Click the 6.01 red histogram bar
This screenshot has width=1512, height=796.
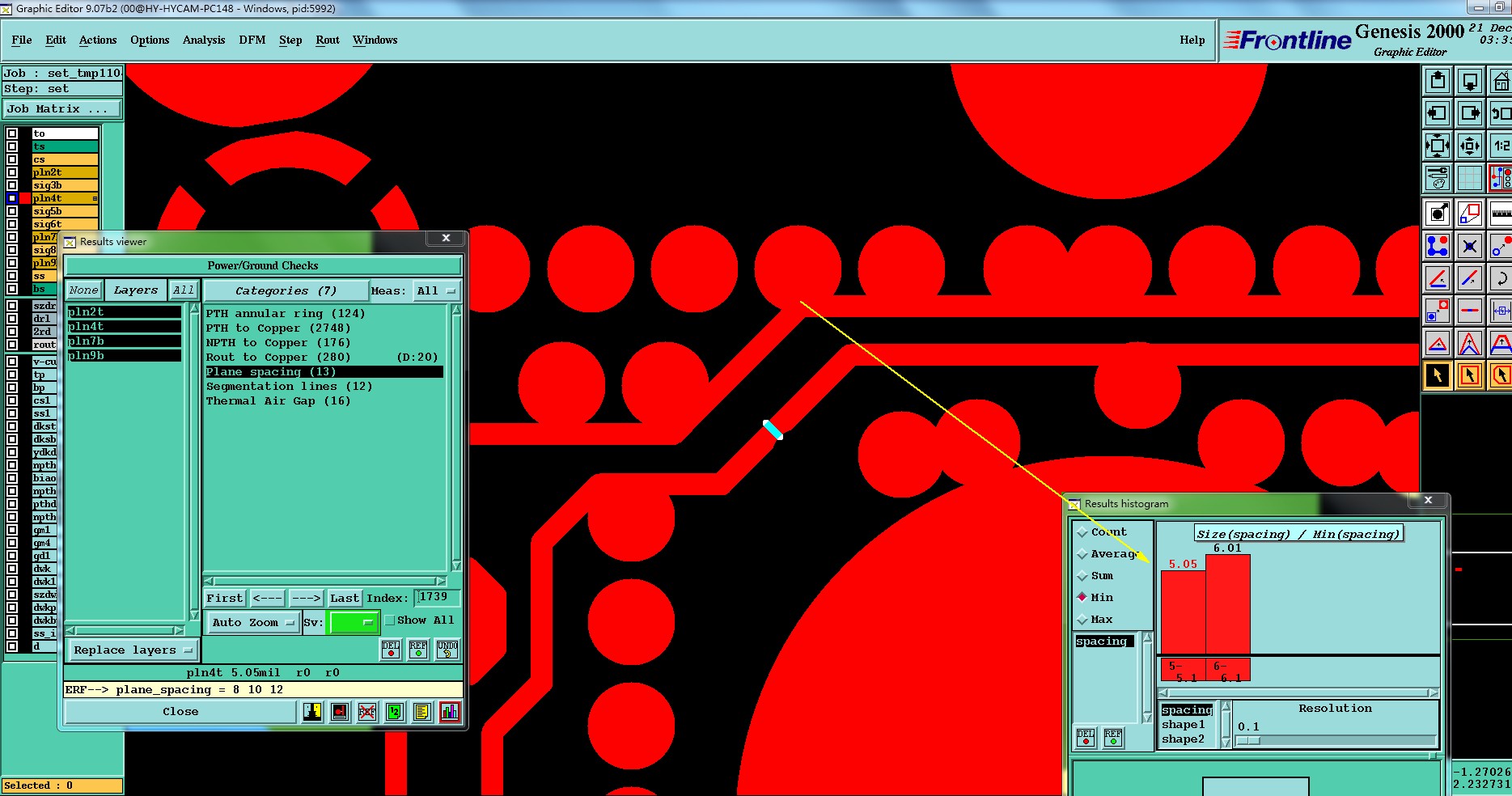(1227, 604)
